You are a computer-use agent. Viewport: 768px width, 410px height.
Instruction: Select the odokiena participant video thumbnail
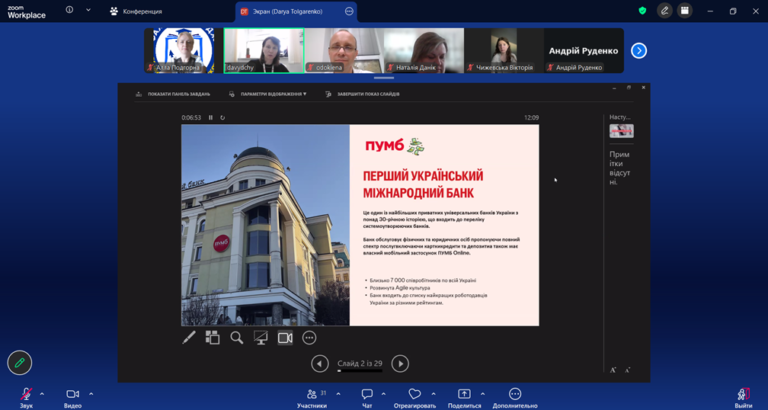tap(344, 50)
